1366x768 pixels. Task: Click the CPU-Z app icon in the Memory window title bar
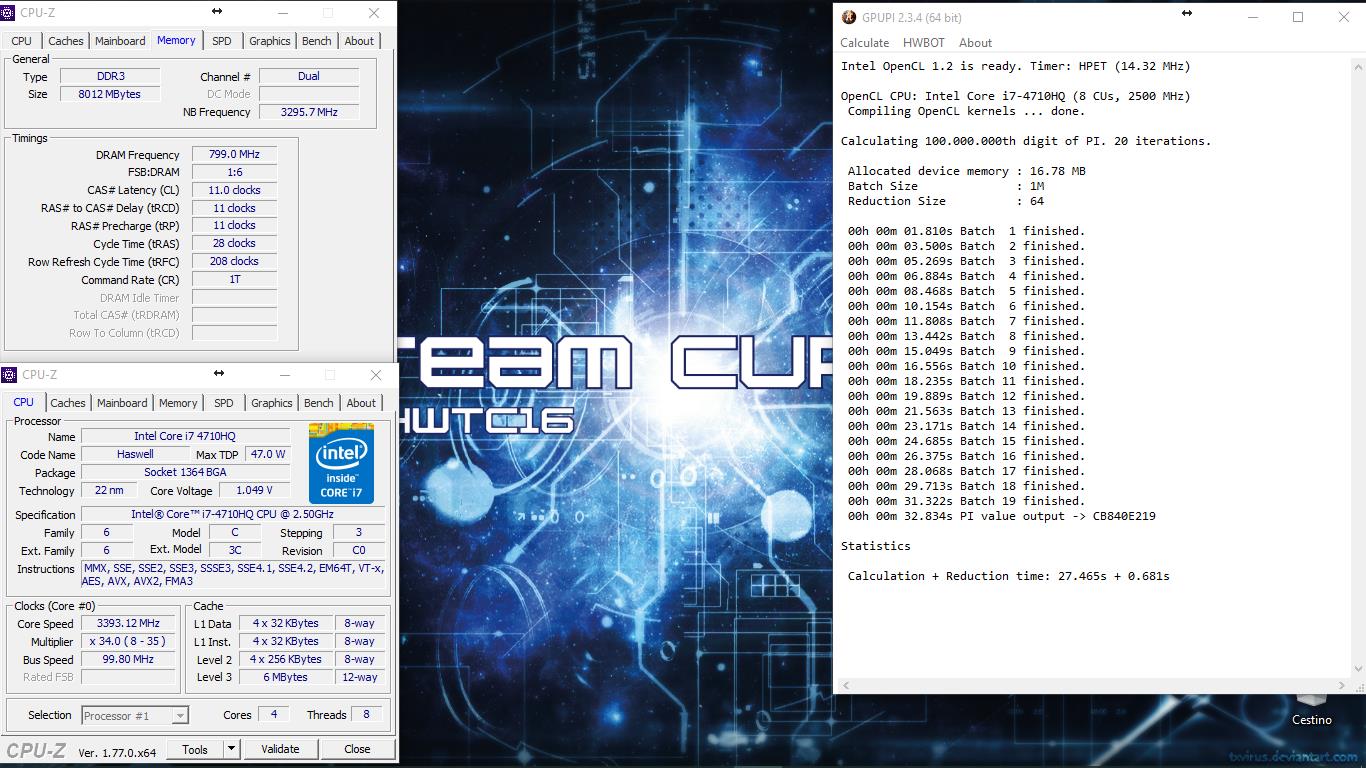pyautogui.click(x=8, y=12)
